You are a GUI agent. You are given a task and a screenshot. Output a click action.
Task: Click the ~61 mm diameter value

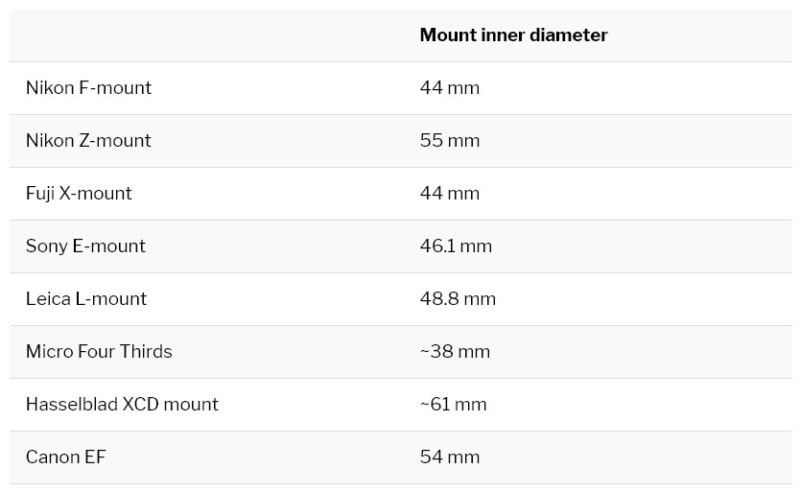(x=452, y=404)
